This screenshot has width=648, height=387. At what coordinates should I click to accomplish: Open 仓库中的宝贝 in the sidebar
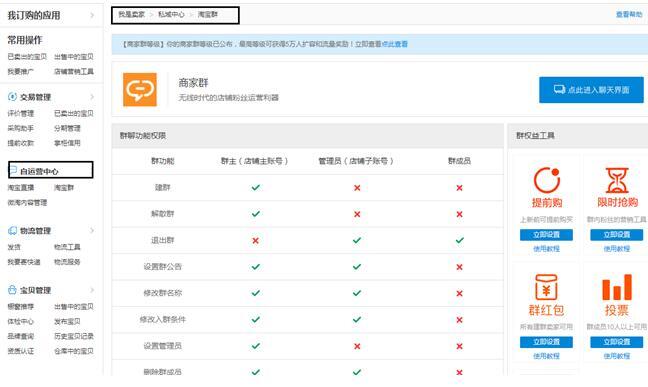click(74, 351)
